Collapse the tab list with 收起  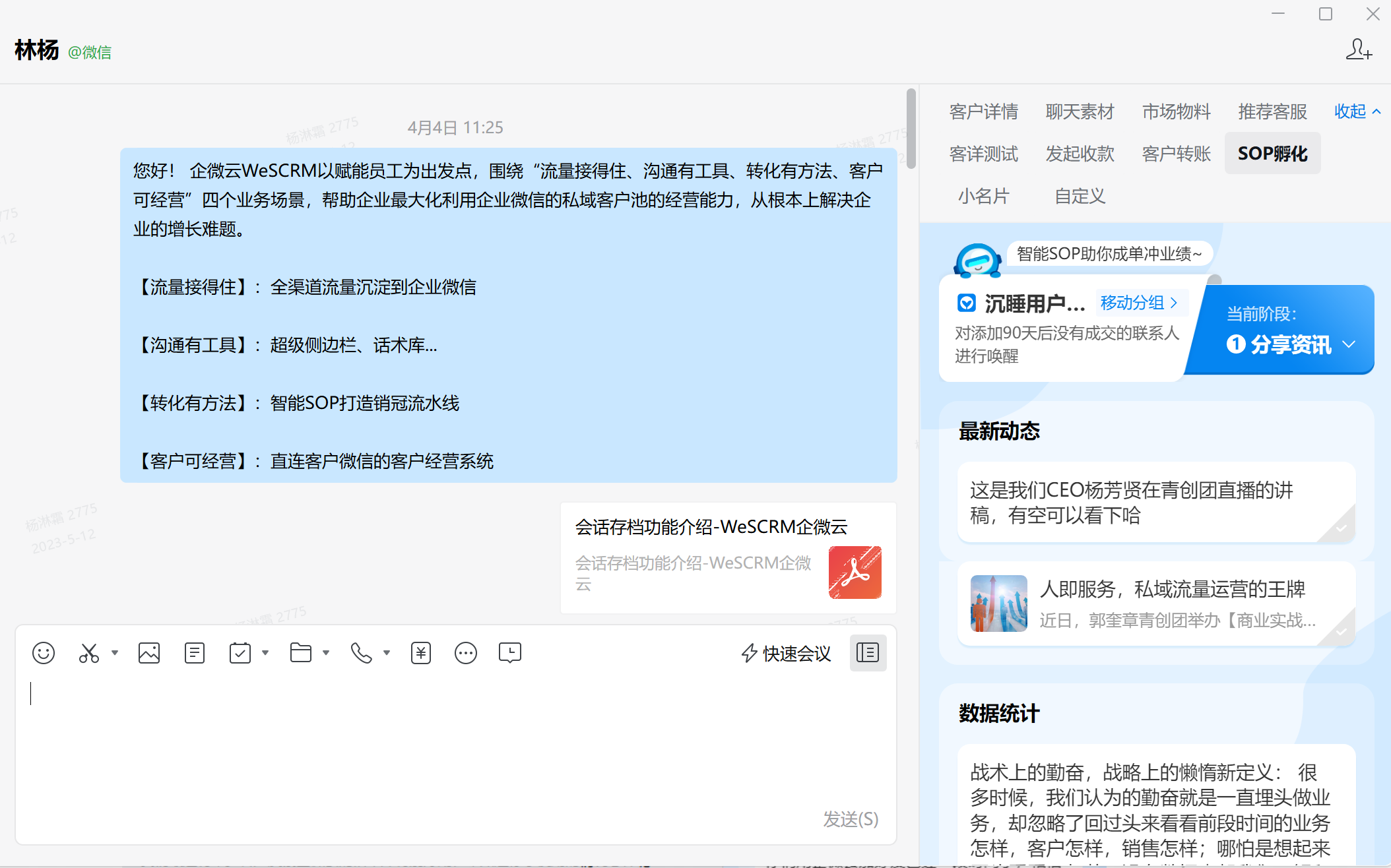pyautogui.click(x=1357, y=111)
